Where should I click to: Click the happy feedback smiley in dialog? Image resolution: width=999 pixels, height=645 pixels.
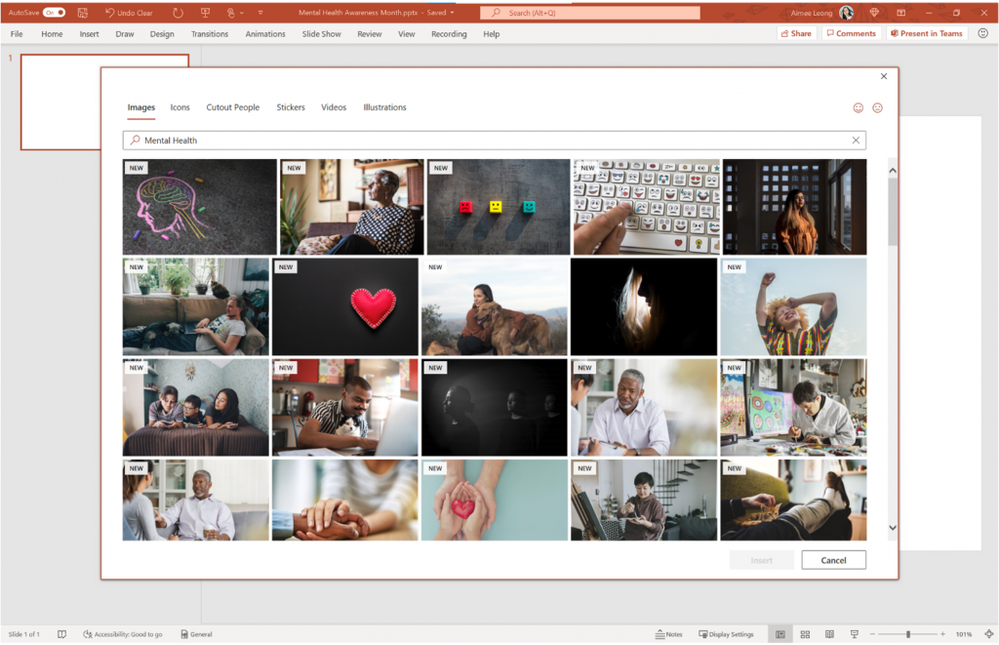pos(858,108)
